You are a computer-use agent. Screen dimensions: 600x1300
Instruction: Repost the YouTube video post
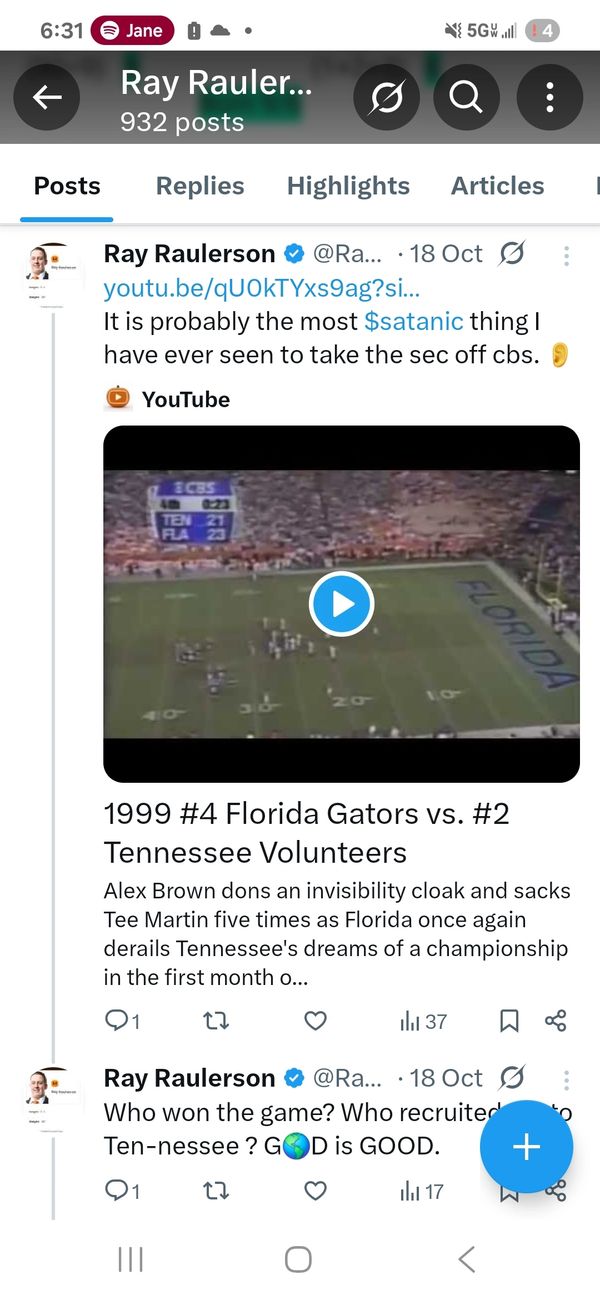click(216, 1021)
